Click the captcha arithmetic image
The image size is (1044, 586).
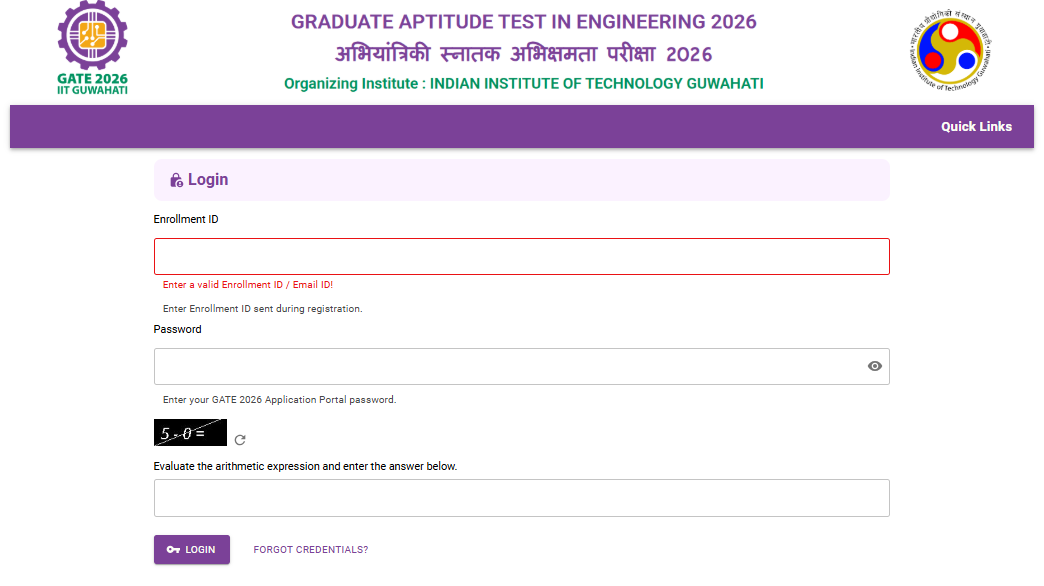pos(190,433)
